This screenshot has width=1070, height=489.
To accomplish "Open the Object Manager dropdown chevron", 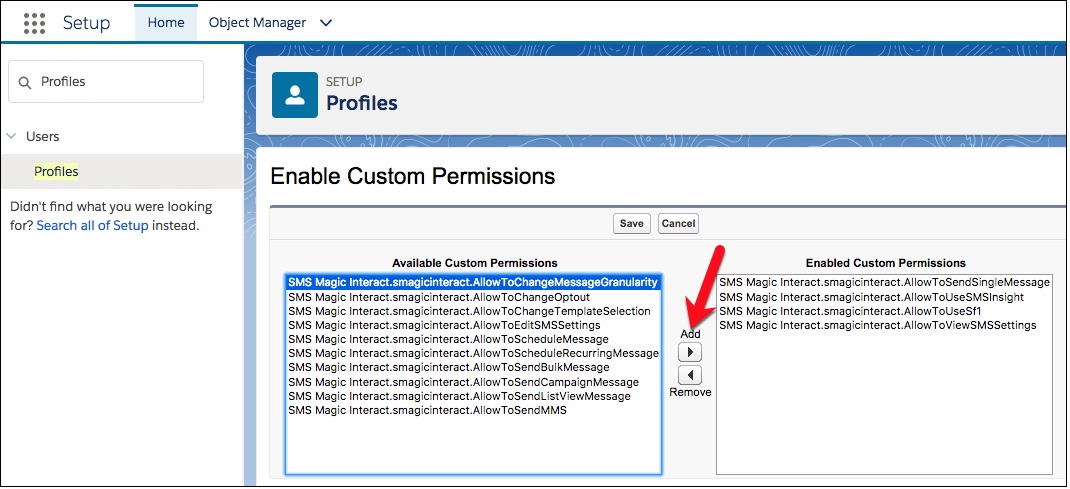I will point(326,23).
